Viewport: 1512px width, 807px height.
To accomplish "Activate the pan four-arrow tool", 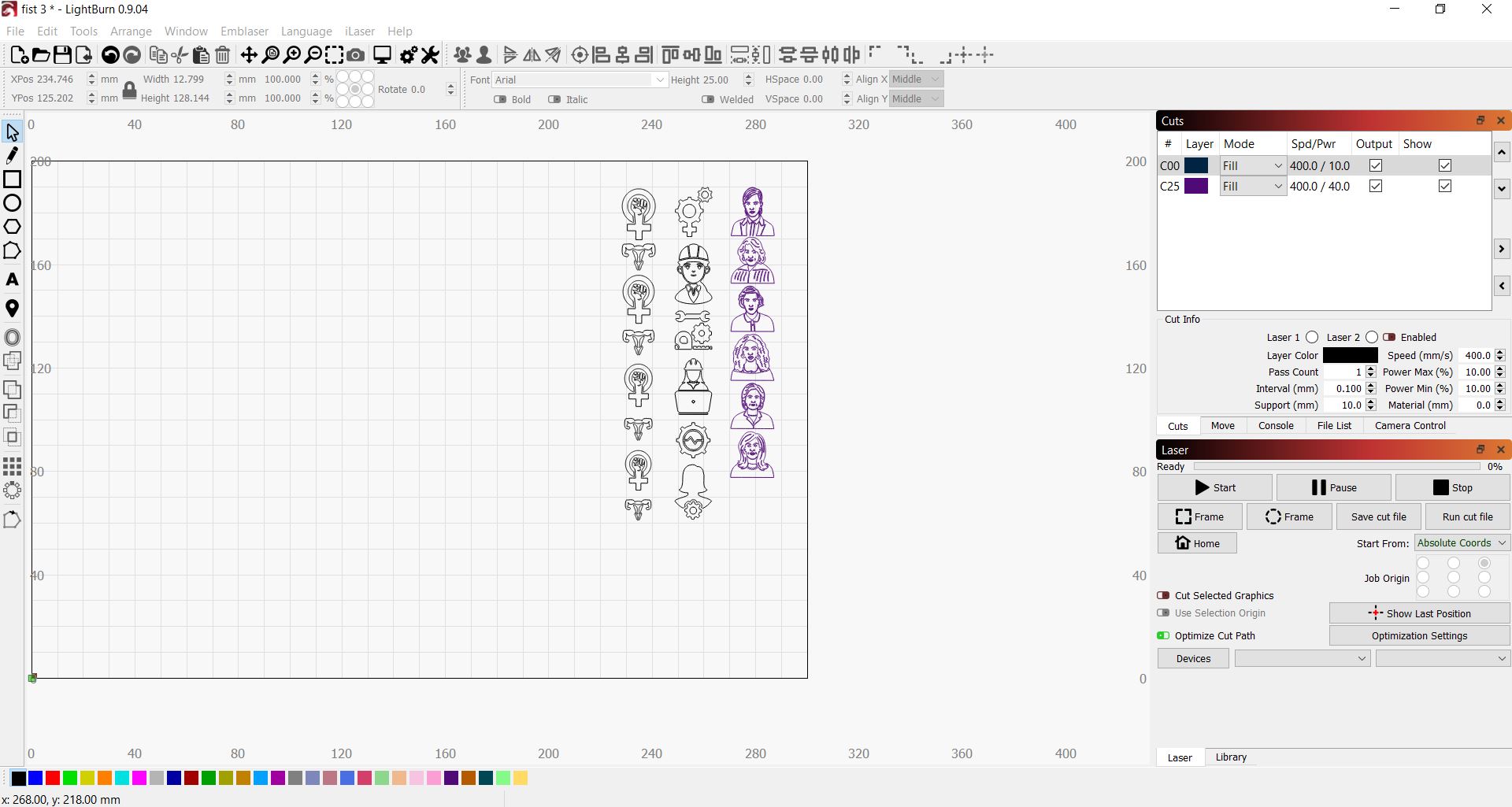I will point(249,55).
